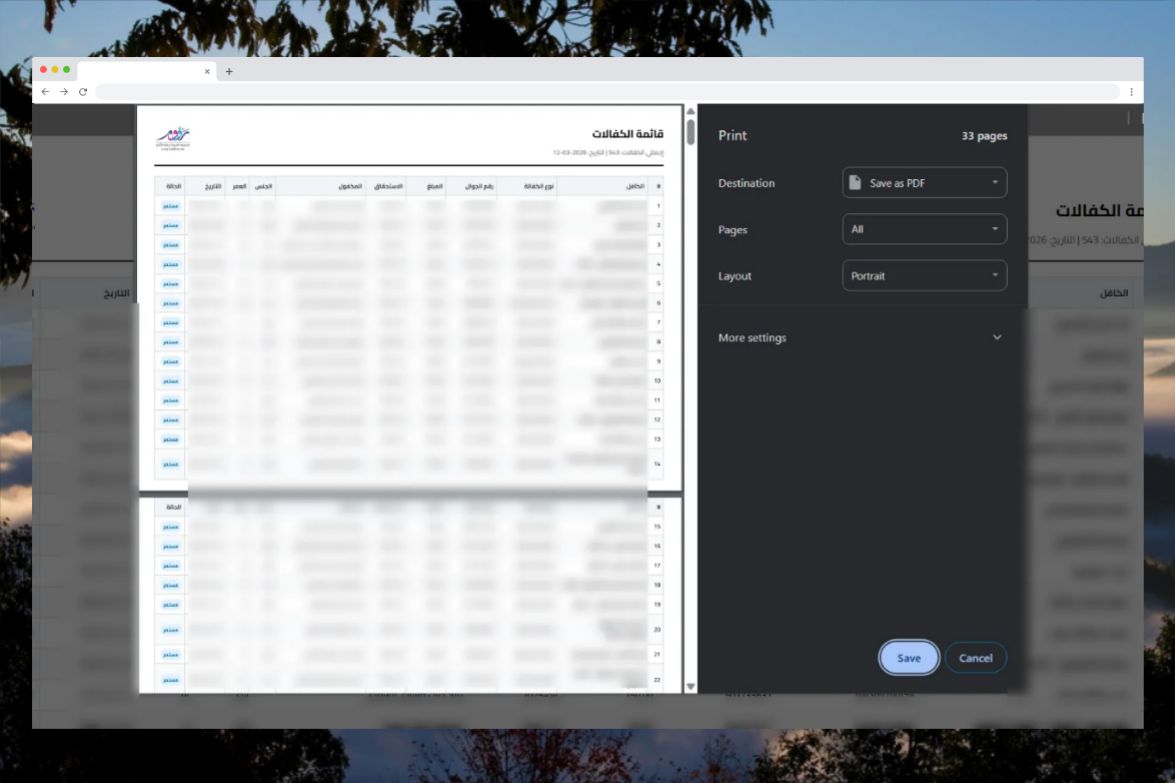
Task: Click row number 10 in the preview table
Action: click(x=656, y=381)
